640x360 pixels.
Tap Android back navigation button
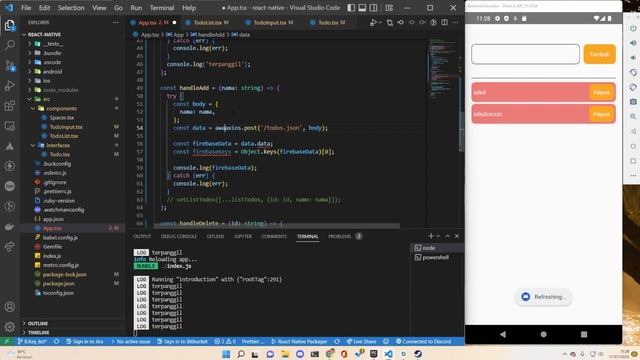[x=503, y=334]
